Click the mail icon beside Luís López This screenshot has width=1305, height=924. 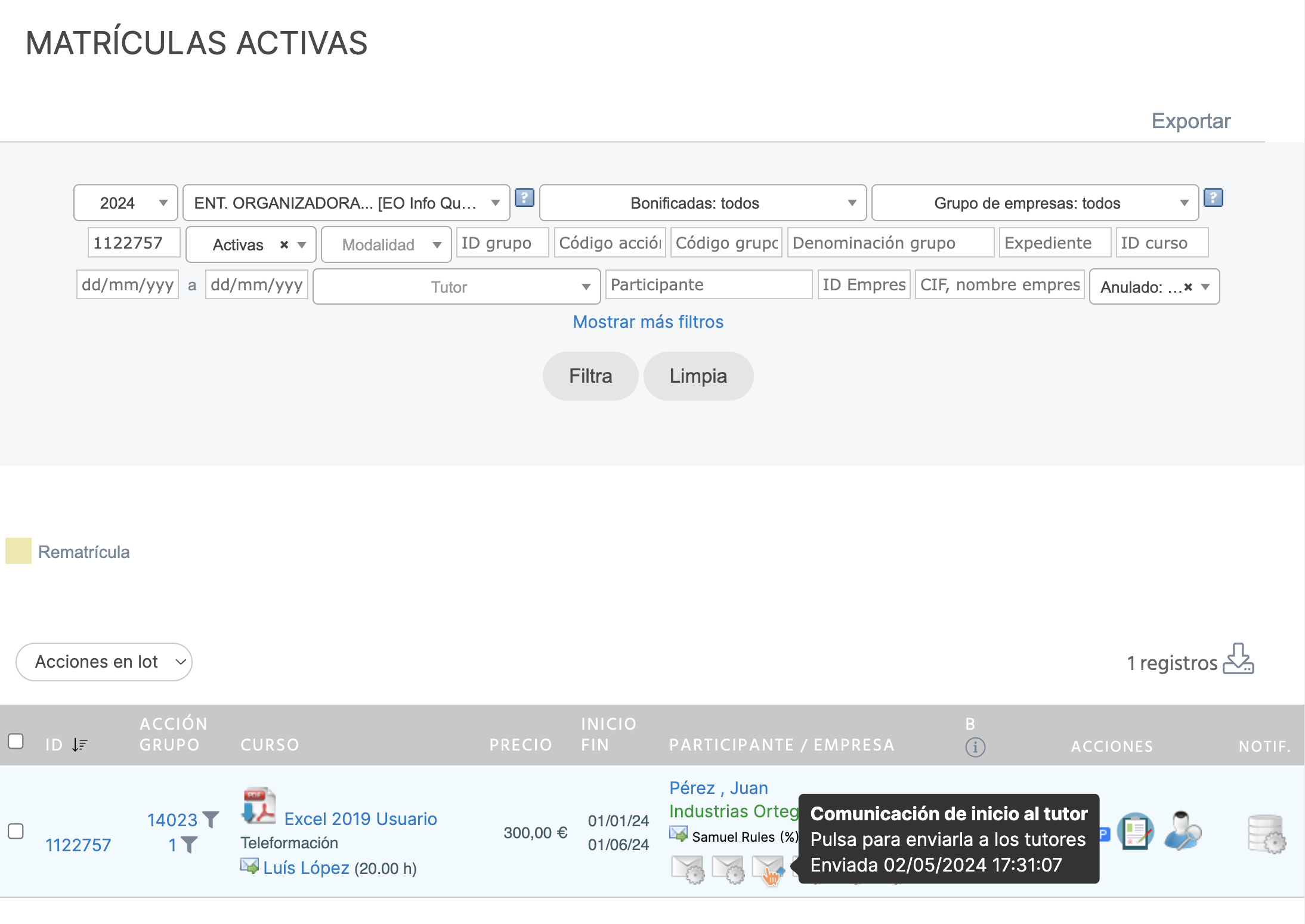click(x=249, y=866)
